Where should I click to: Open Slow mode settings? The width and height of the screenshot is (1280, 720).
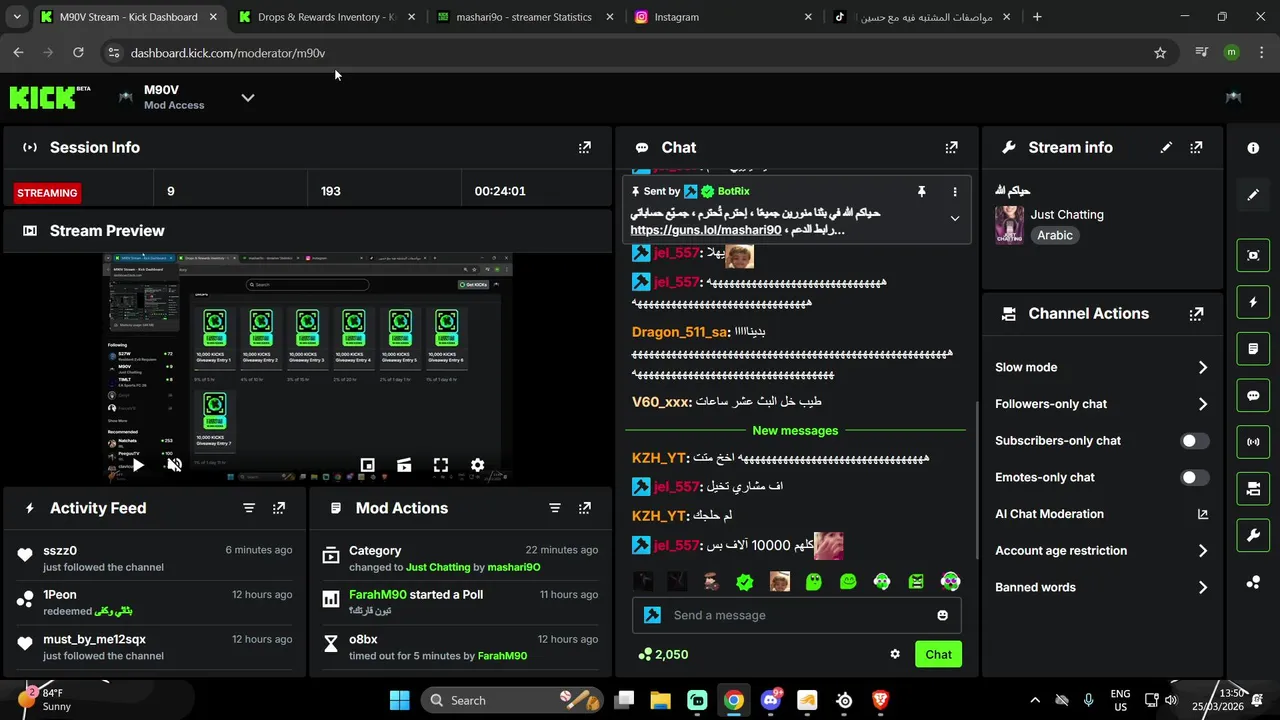pyautogui.click(x=1102, y=367)
